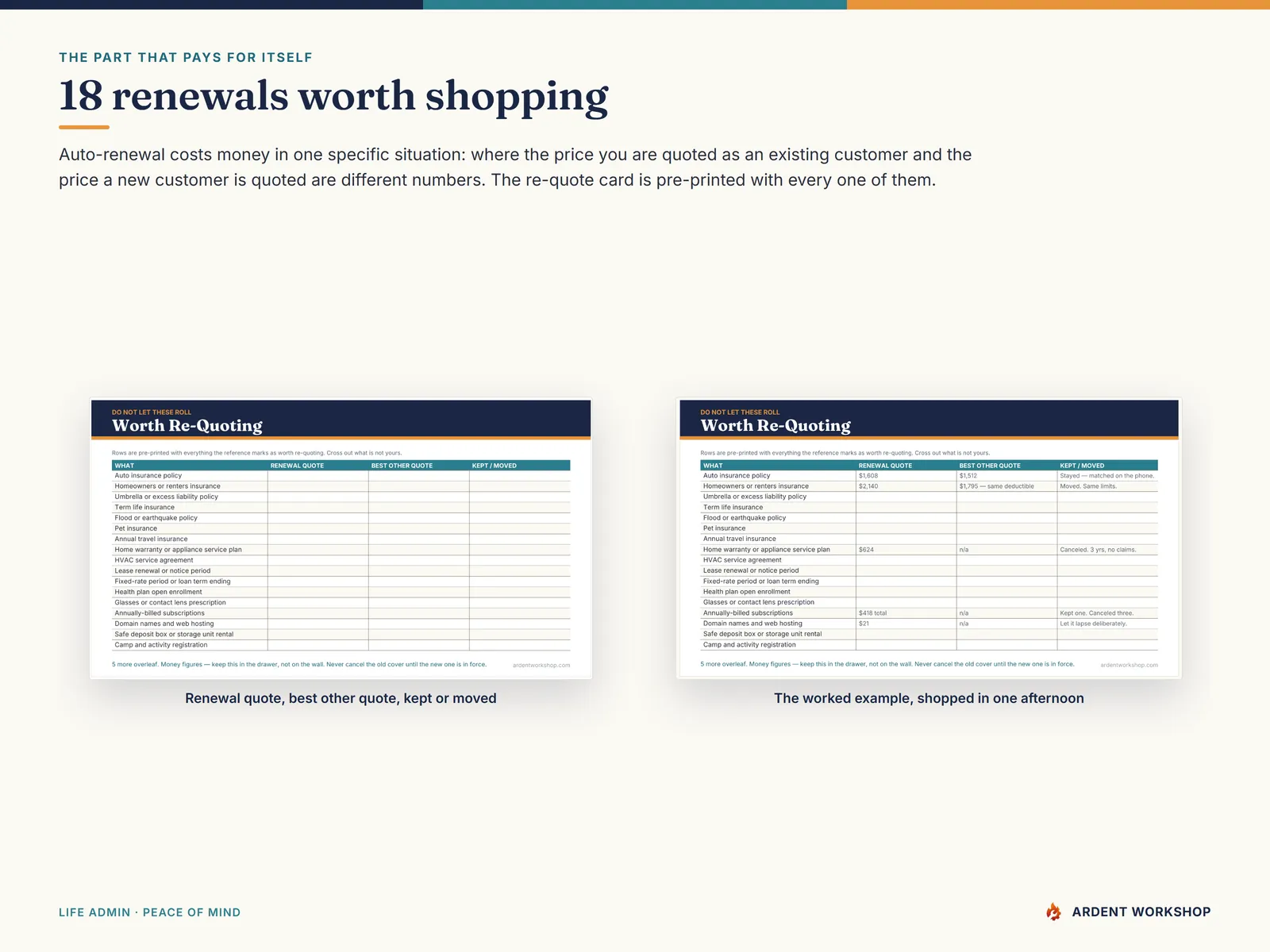This screenshot has height=952, width=1270.
Task: Click 'Pet insurance' row in blank card
Action: (341, 528)
